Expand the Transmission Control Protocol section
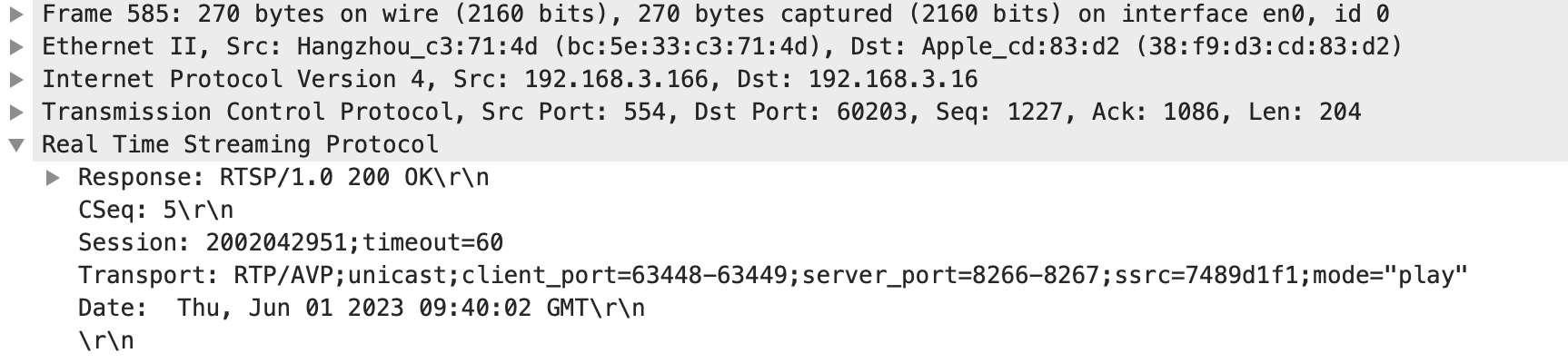The height and width of the screenshot is (363, 1568). point(15,112)
